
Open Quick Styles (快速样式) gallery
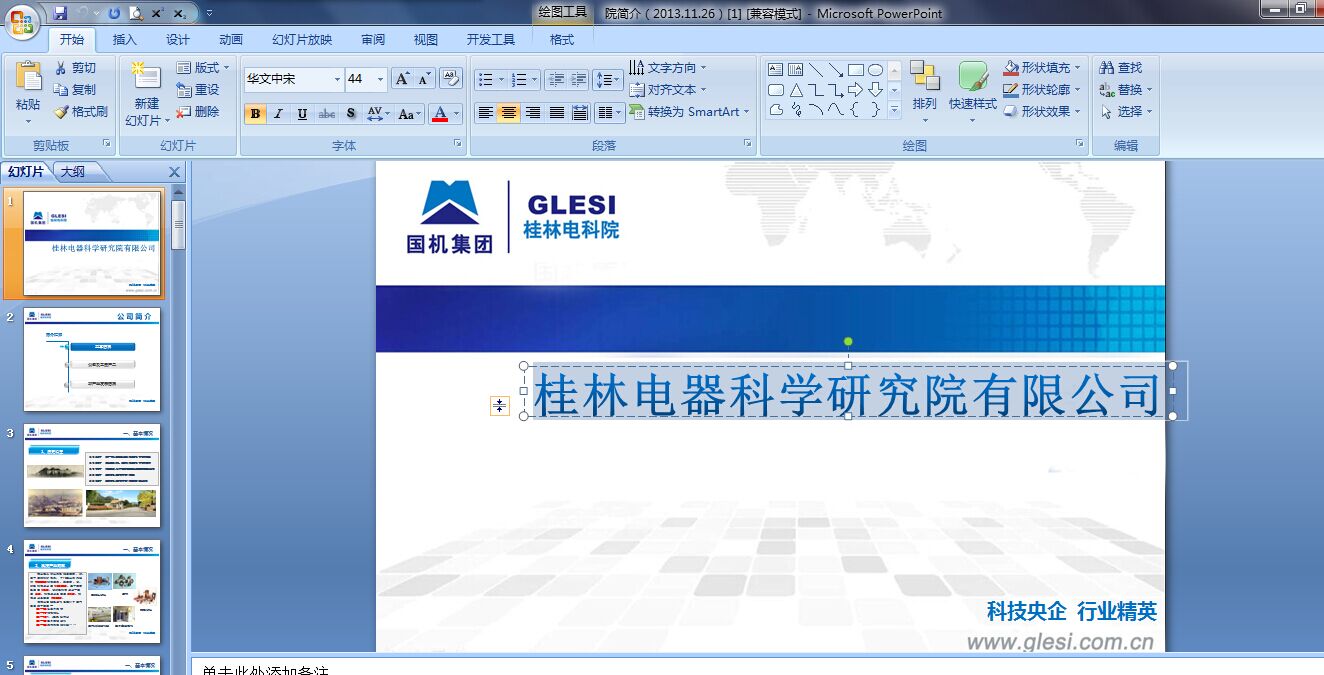973,92
